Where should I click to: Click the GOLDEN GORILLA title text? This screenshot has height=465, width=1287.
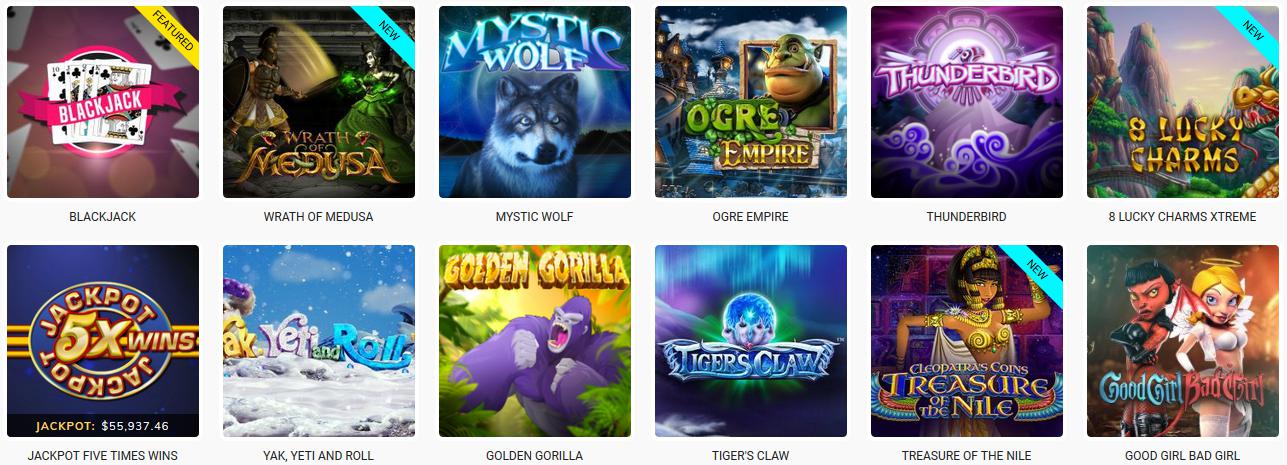(535, 456)
